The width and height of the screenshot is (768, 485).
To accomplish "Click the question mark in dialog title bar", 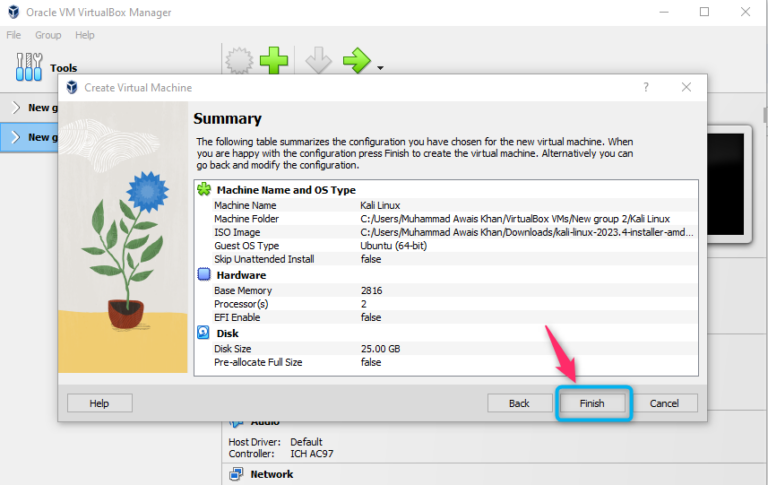I will click(646, 88).
